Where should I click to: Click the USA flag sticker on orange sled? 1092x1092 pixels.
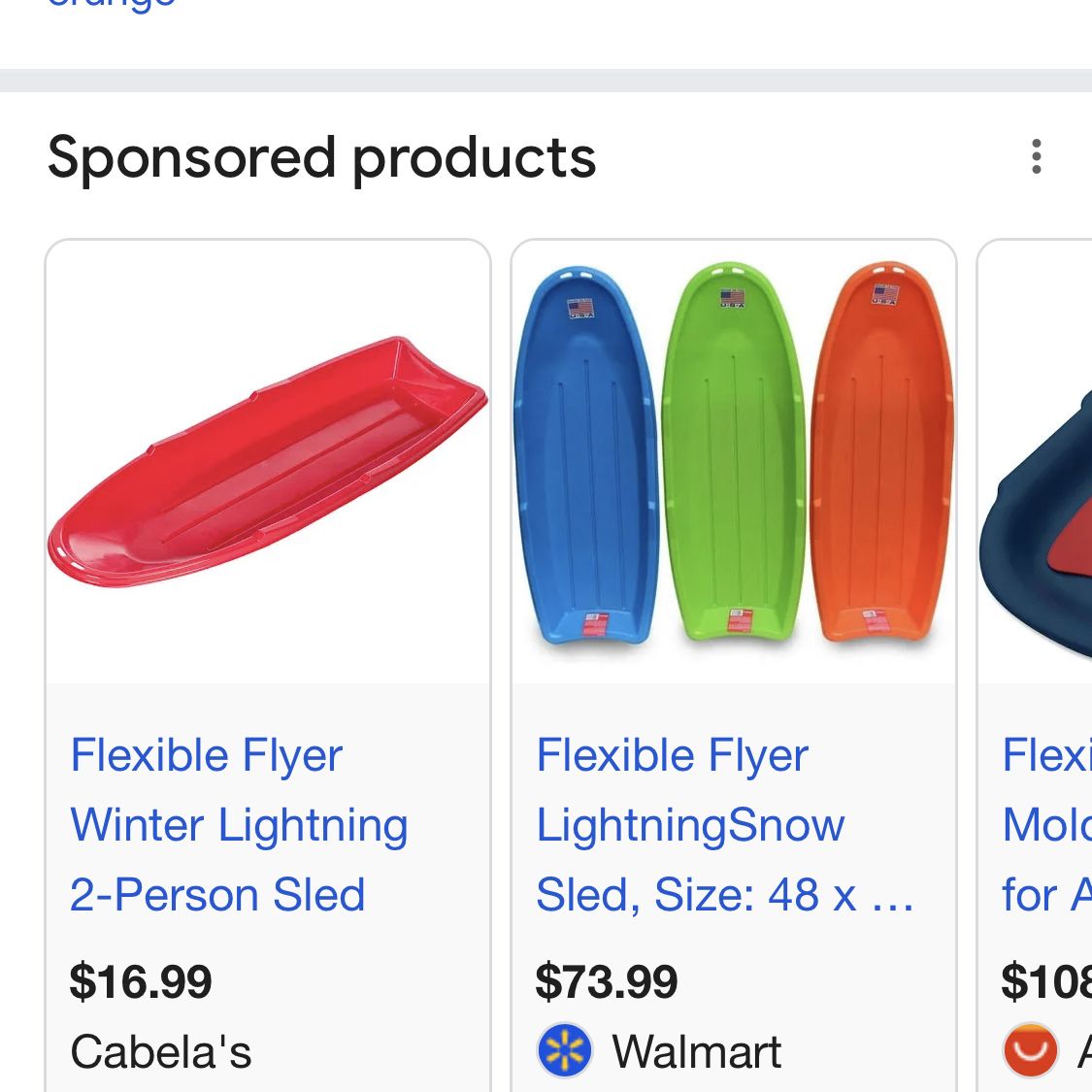tap(884, 295)
